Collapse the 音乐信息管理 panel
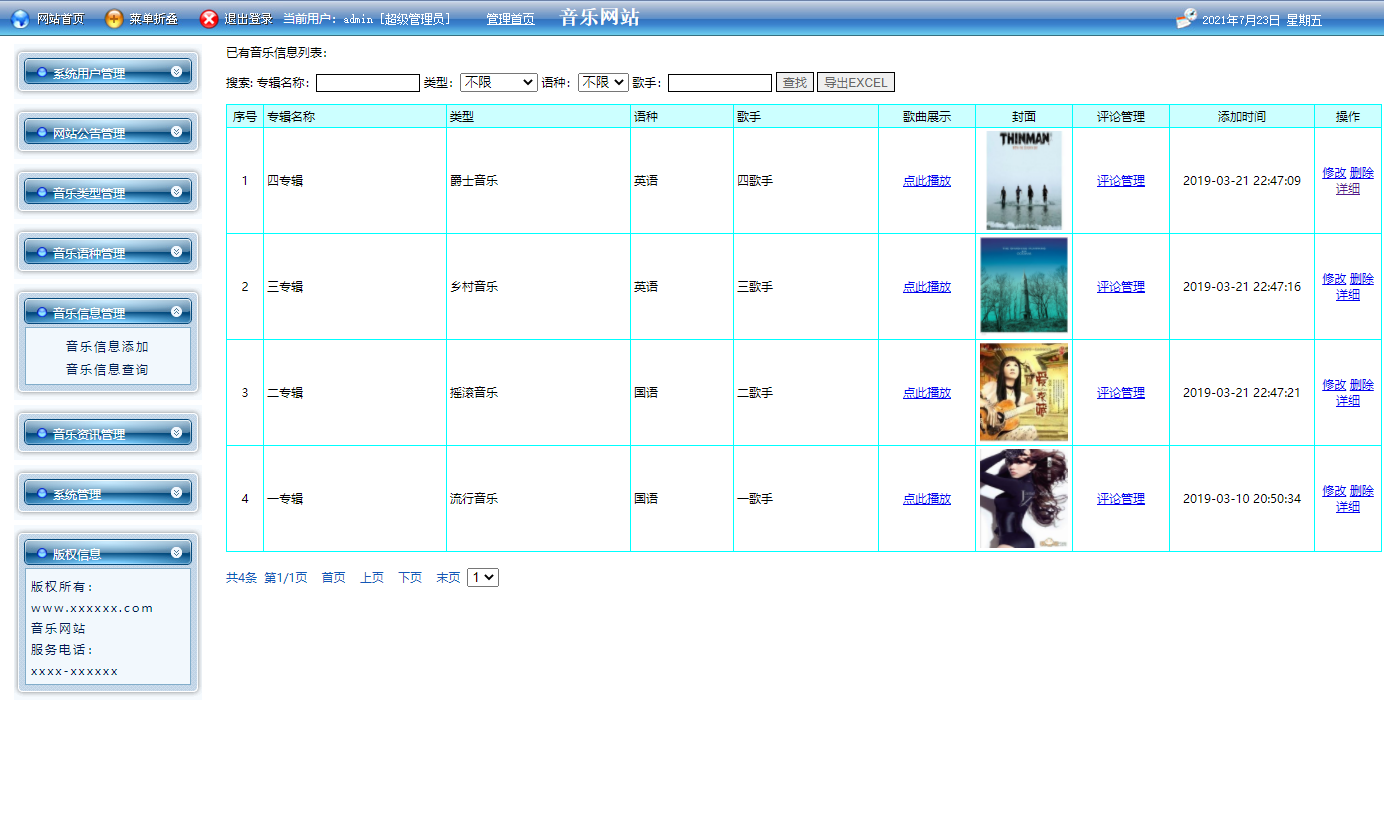Screen dimensions: 1384x817 [x=178, y=311]
